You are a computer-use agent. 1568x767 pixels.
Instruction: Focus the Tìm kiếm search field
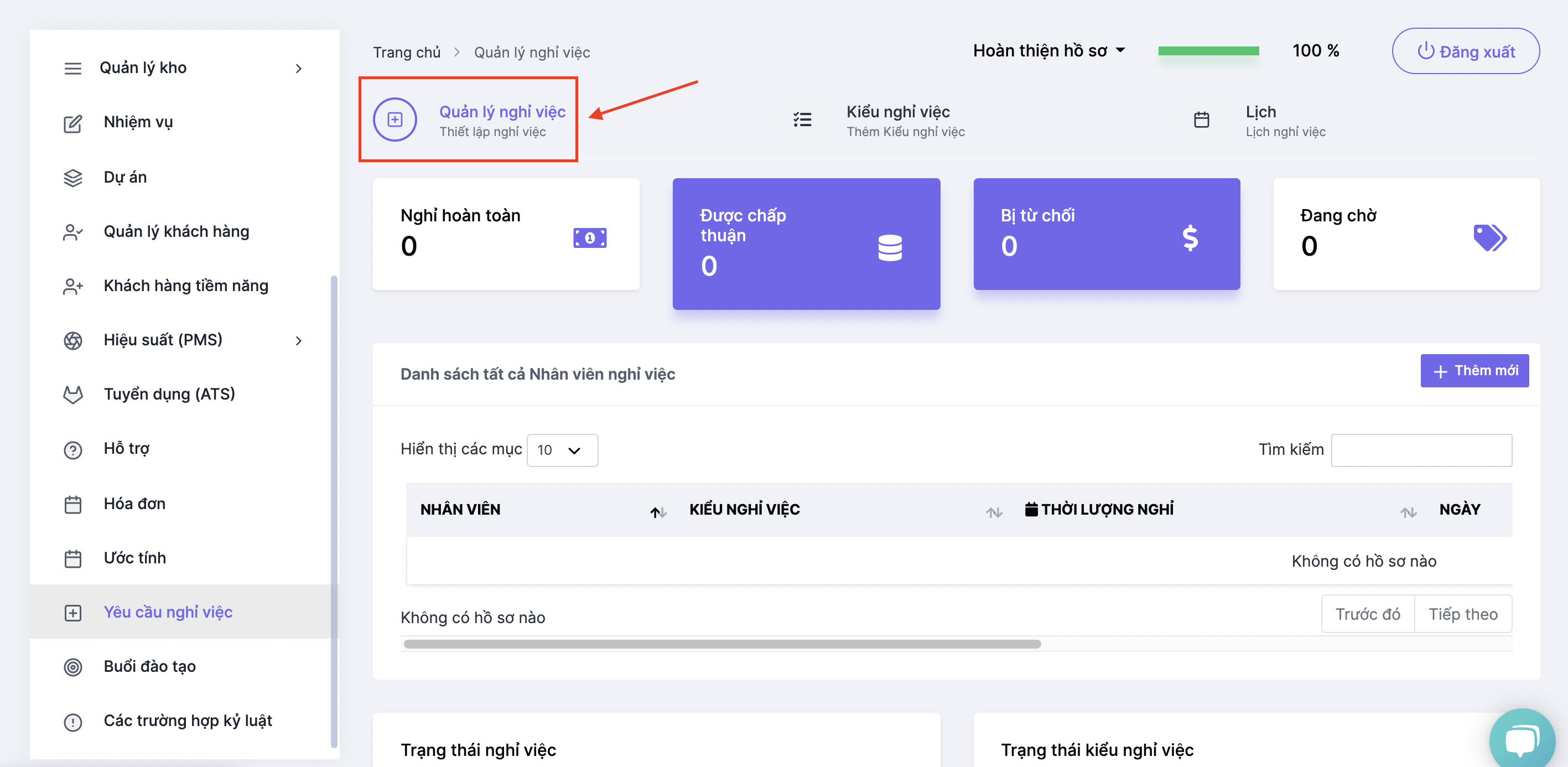[1421, 450]
